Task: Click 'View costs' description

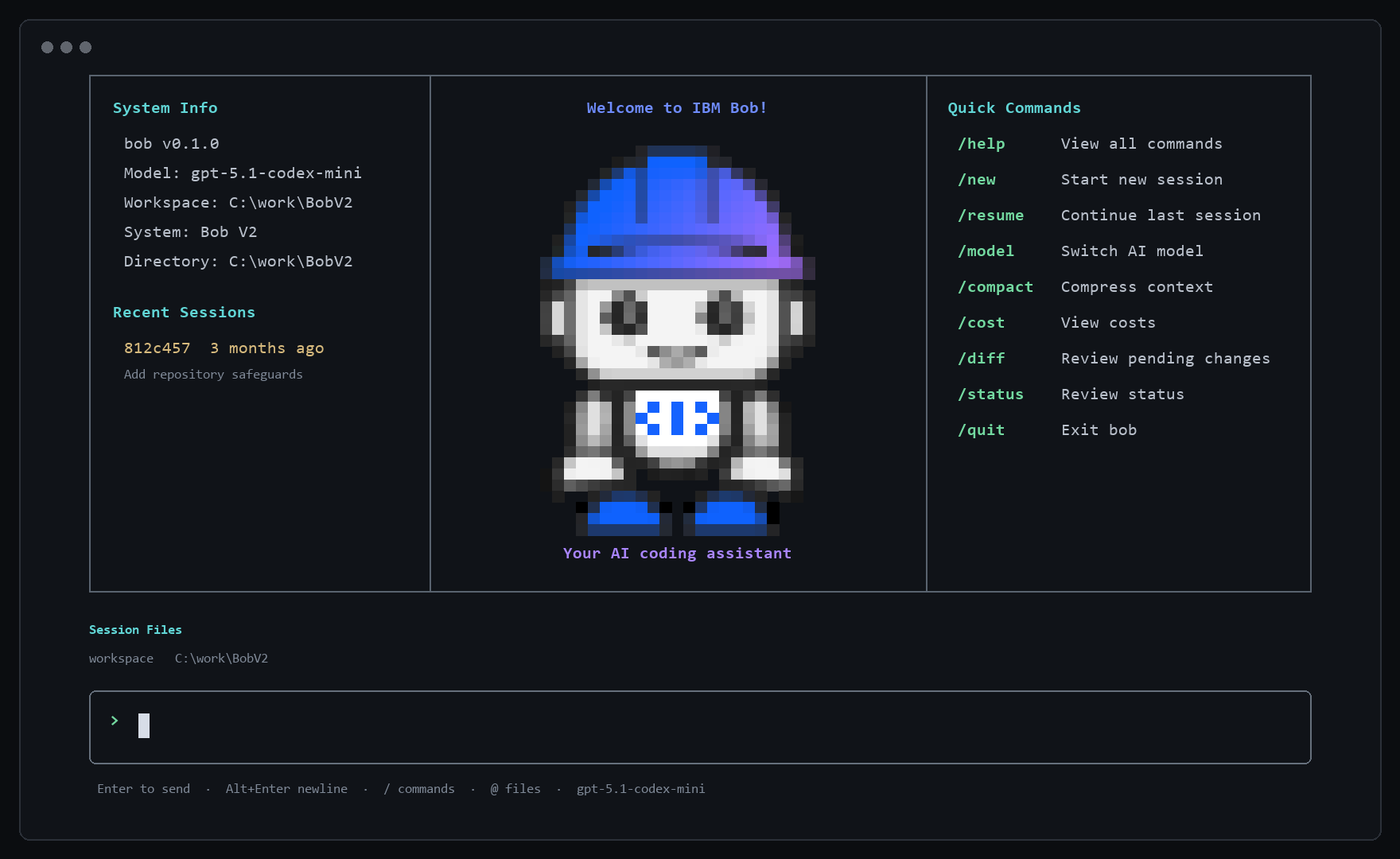Action: [x=1108, y=323]
